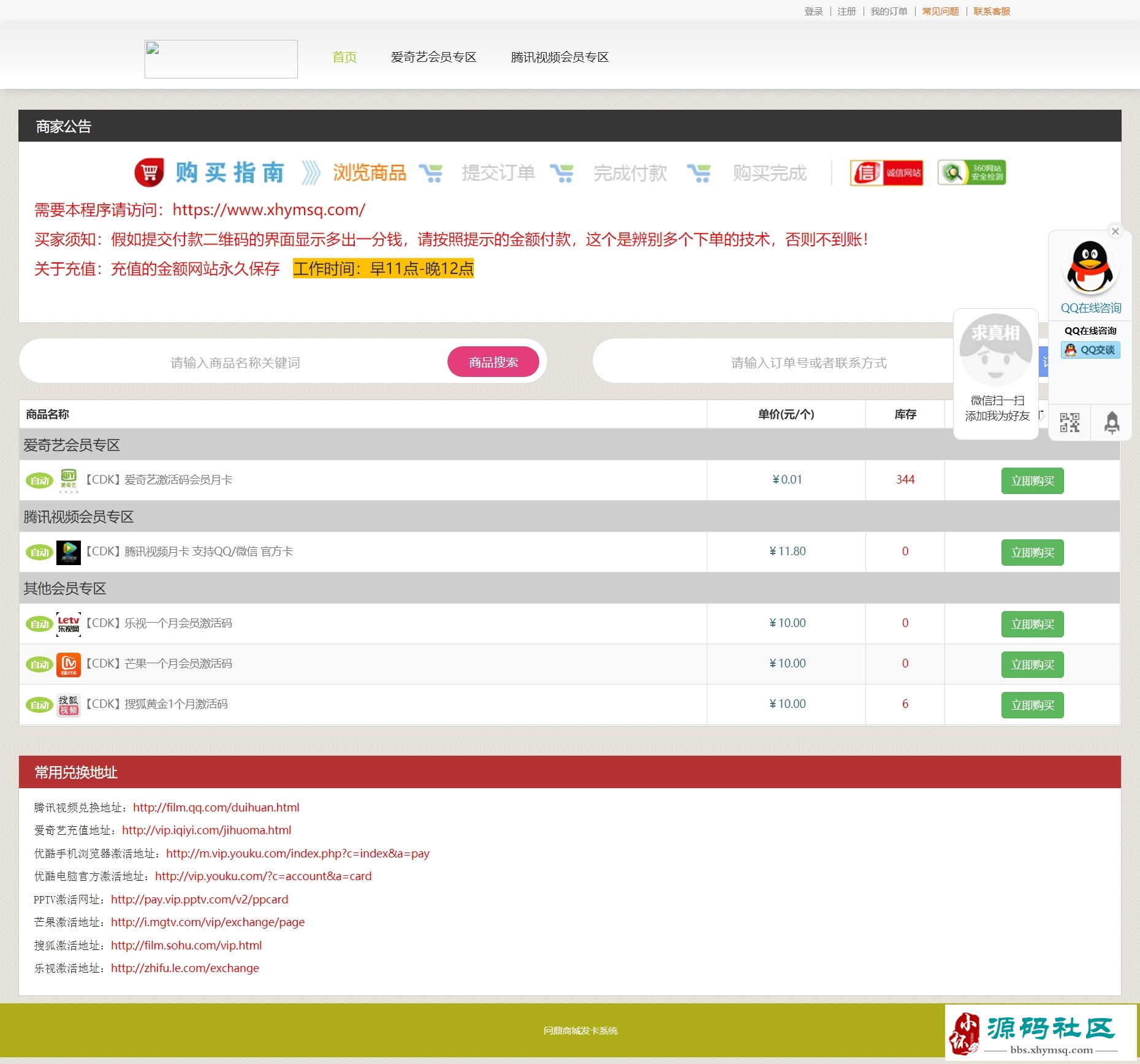The height and width of the screenshot is (1064, 1140).
Task: Click the 商品搜索 button
Action: pyautogui.click(x=493, y=362)
